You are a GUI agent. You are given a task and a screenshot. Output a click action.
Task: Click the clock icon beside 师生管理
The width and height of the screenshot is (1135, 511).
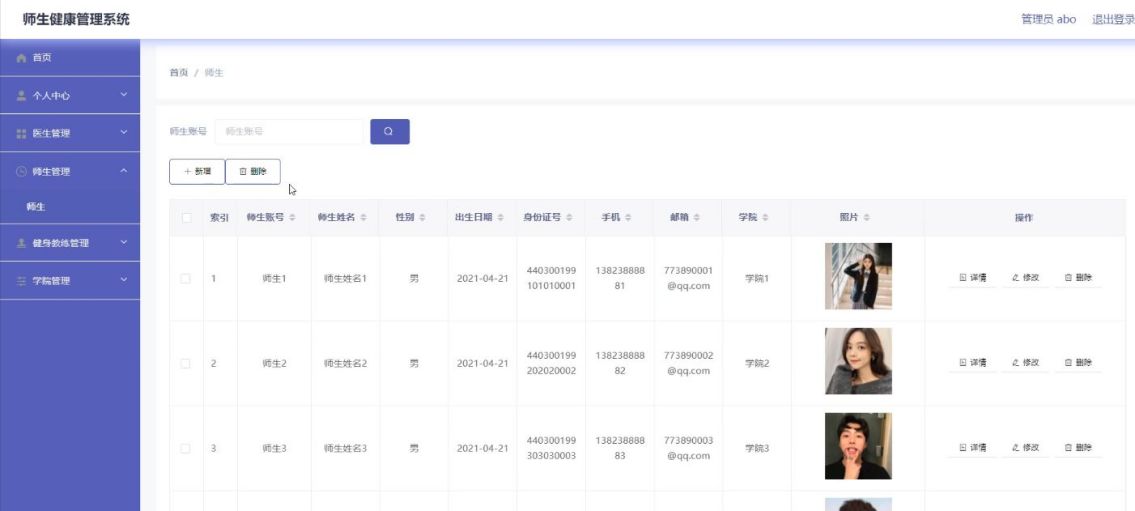click(21, 172)
